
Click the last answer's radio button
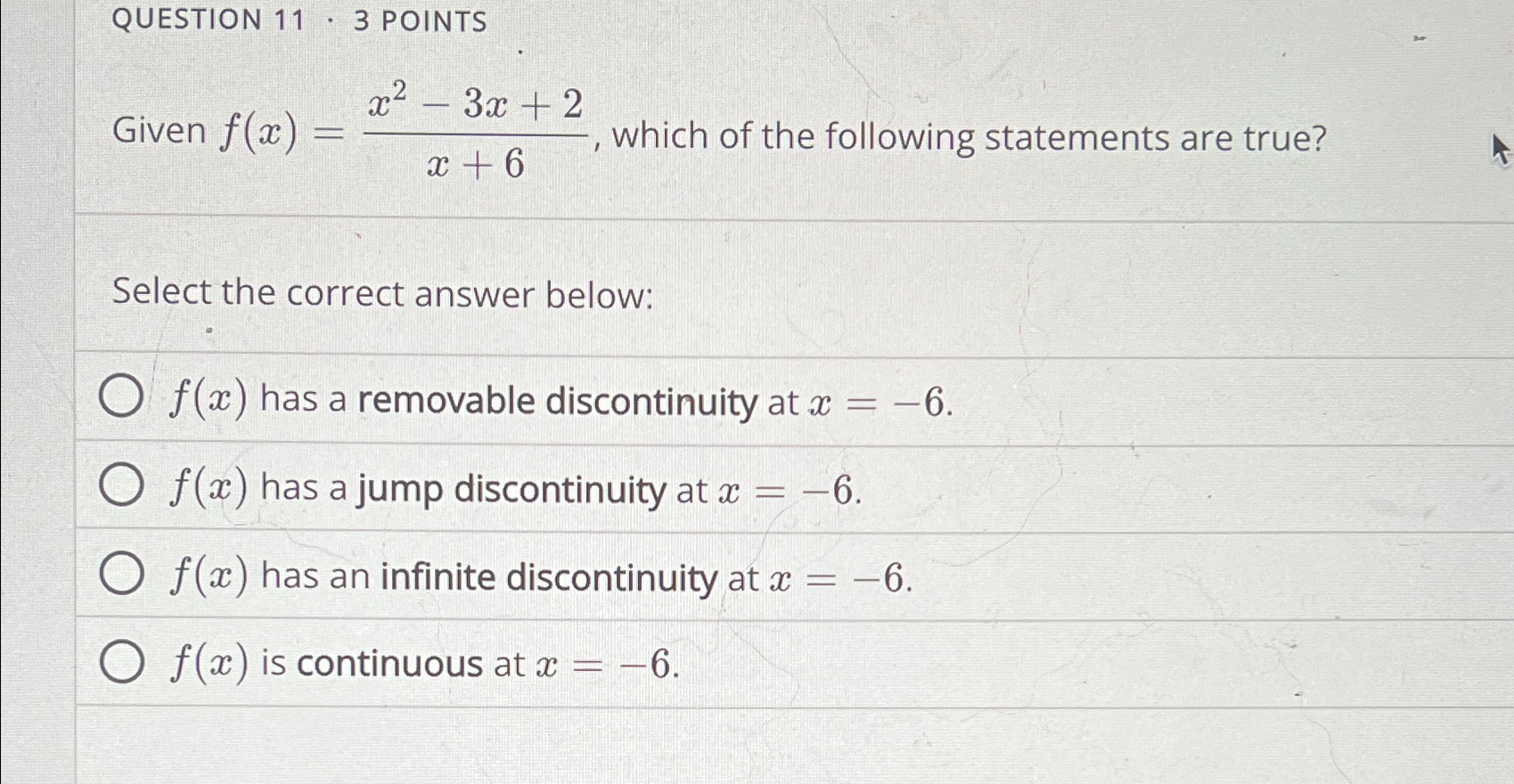tap(123, 662)
